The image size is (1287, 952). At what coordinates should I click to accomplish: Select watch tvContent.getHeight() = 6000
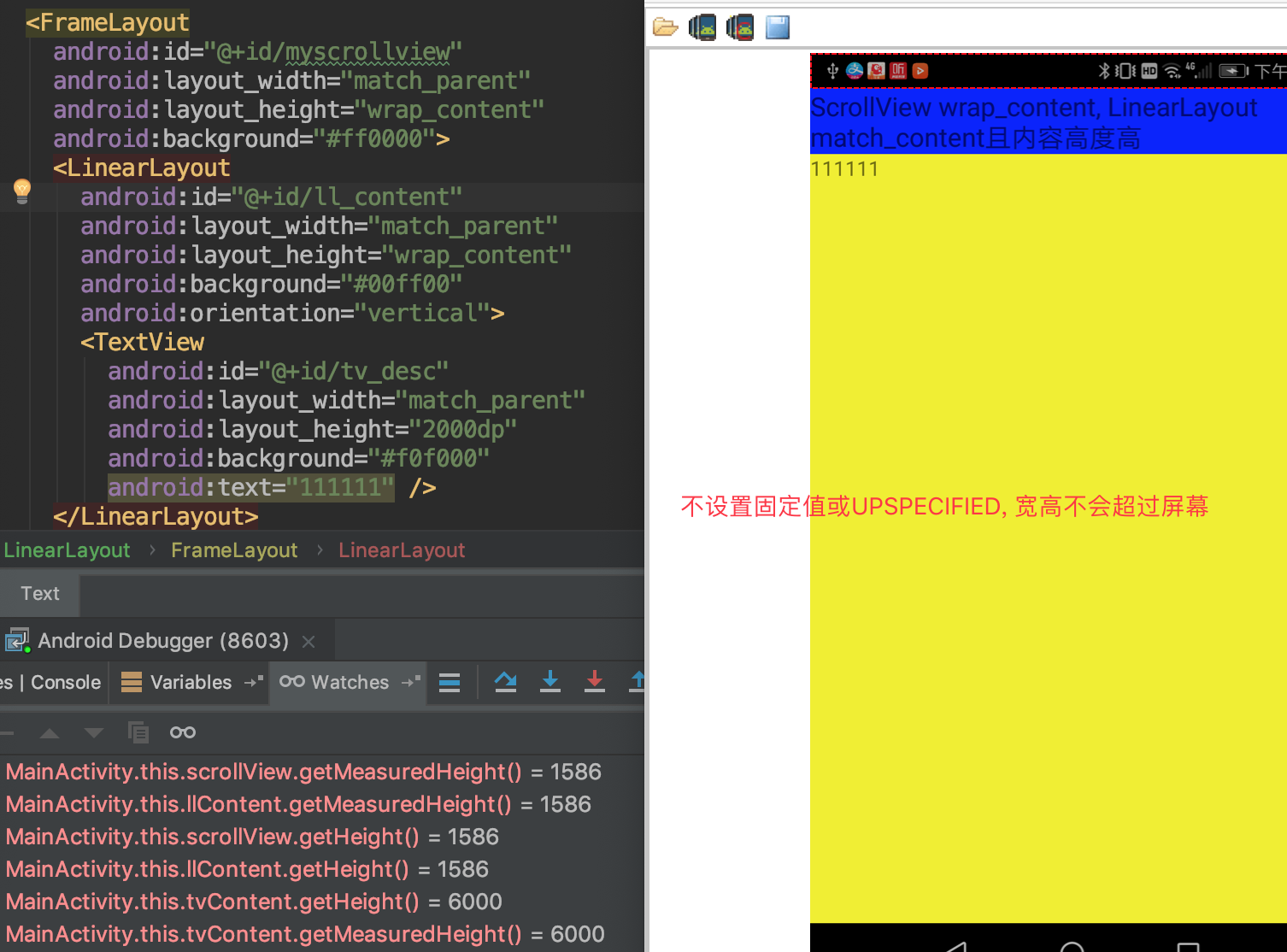click(254, 902)
